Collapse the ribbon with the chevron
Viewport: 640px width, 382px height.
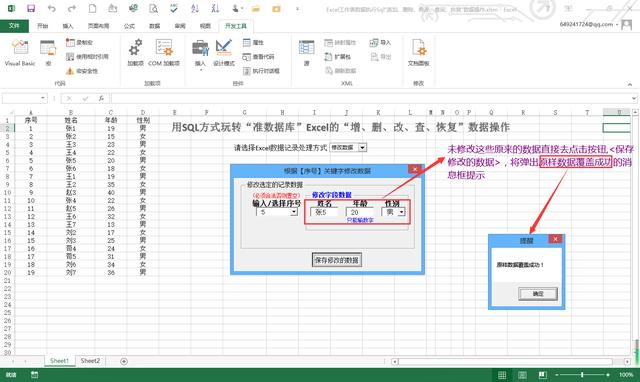point(630,84)
